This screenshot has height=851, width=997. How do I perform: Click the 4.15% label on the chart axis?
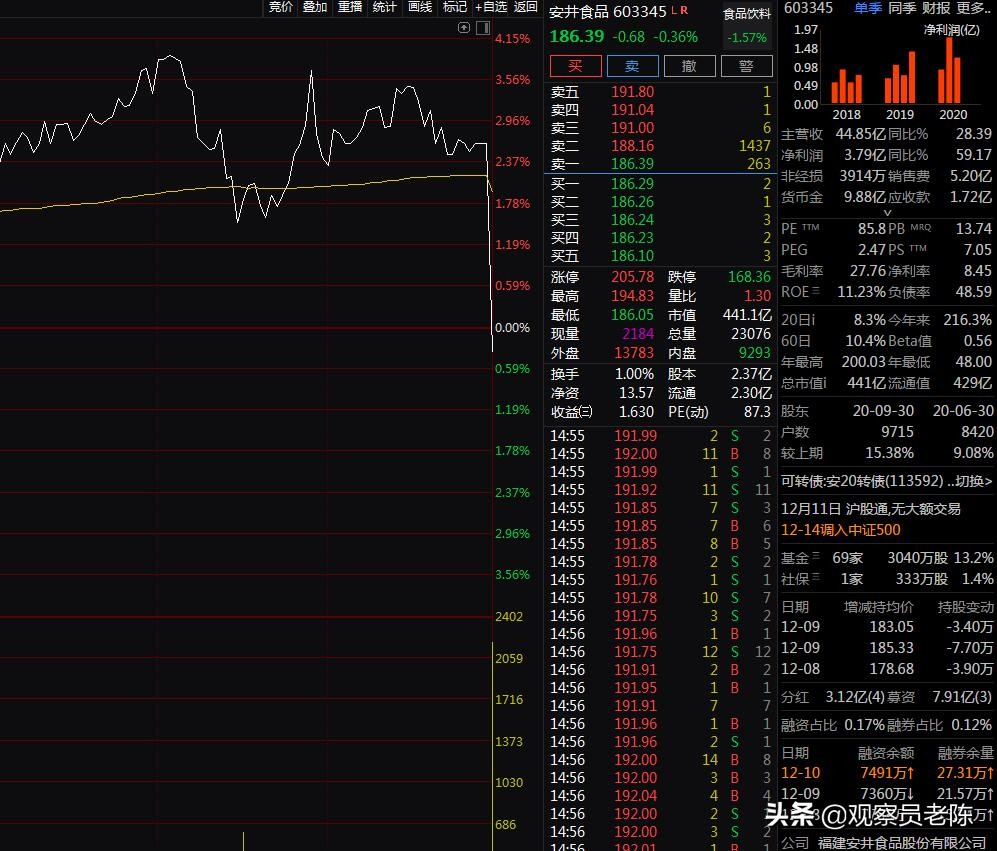[512, 38]
